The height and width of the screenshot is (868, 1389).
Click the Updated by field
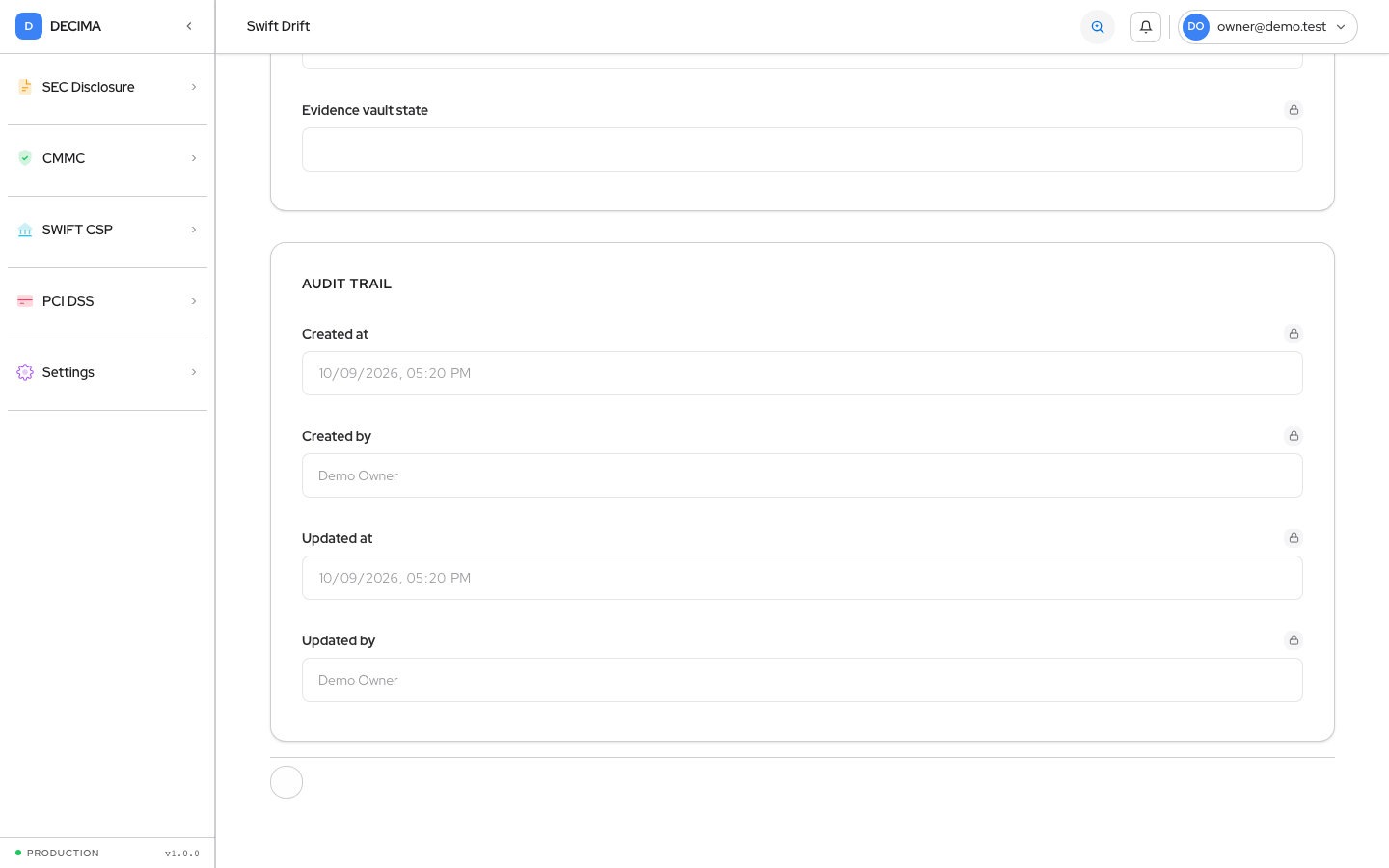click(803, 680)
